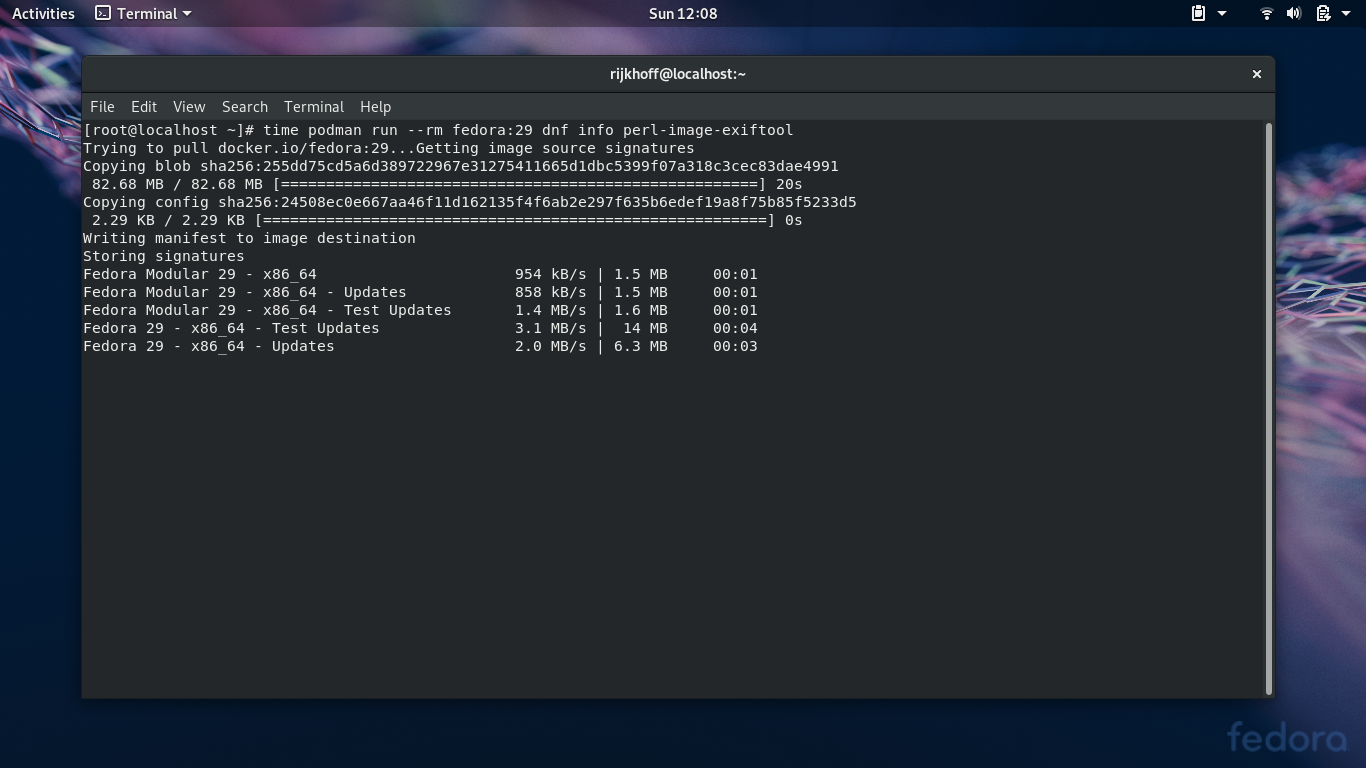Open the Help menu

[x=375, y=107]
